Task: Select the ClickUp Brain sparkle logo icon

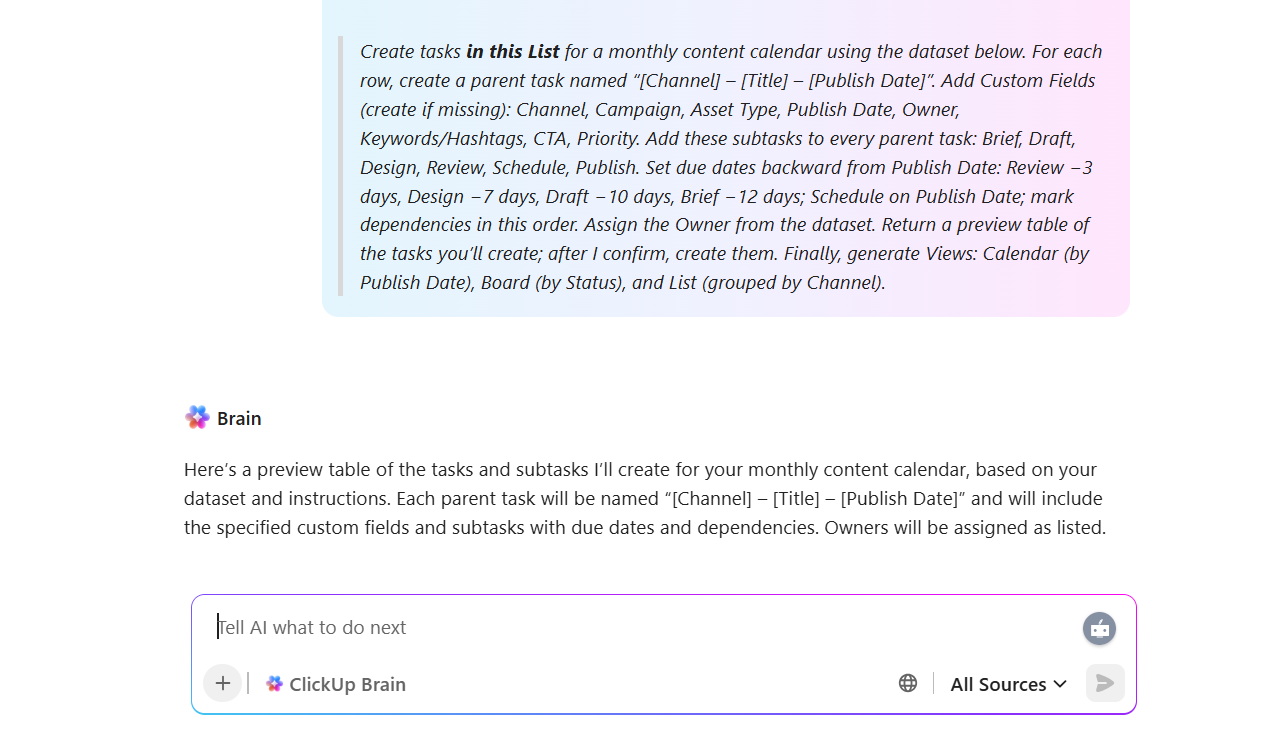Action: click(273, 683)
